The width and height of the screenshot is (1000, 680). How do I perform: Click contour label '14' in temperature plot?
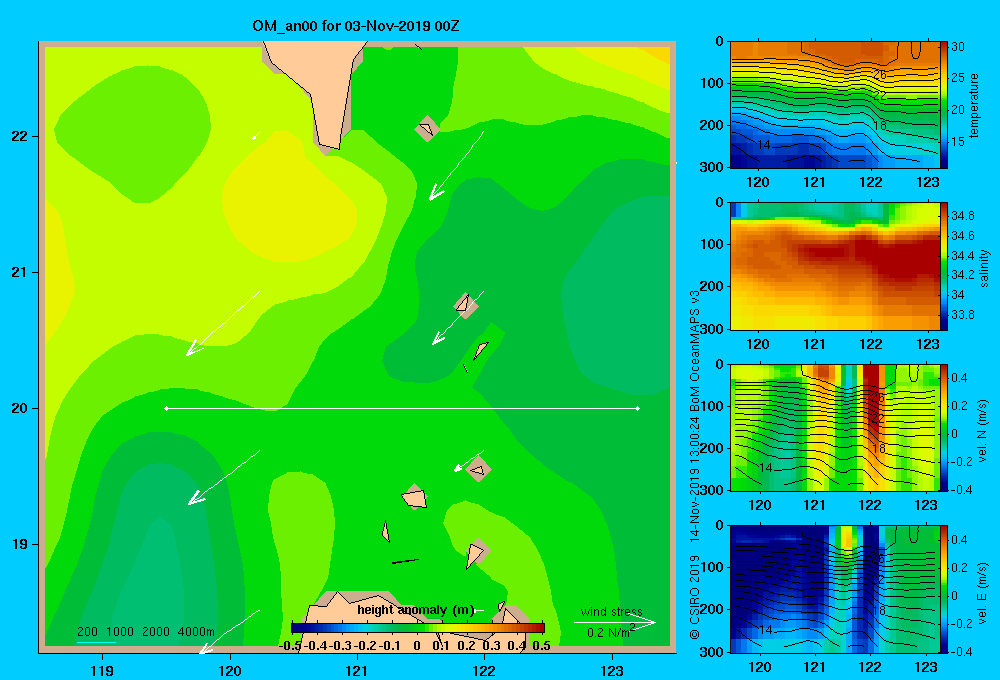[x=764, y=145]
